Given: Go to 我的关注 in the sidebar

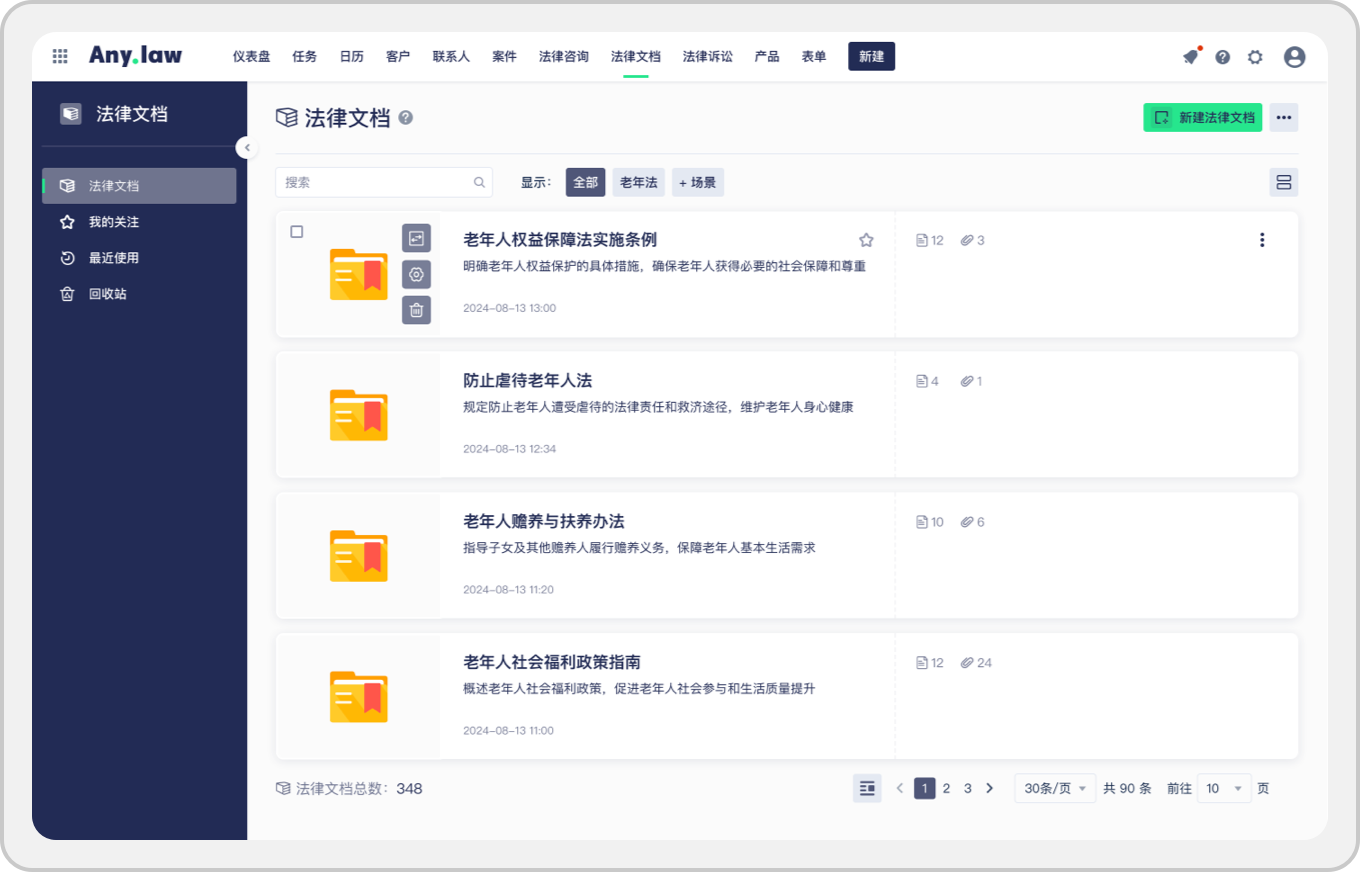Looking at the screenshot, I should coord(114,222).
